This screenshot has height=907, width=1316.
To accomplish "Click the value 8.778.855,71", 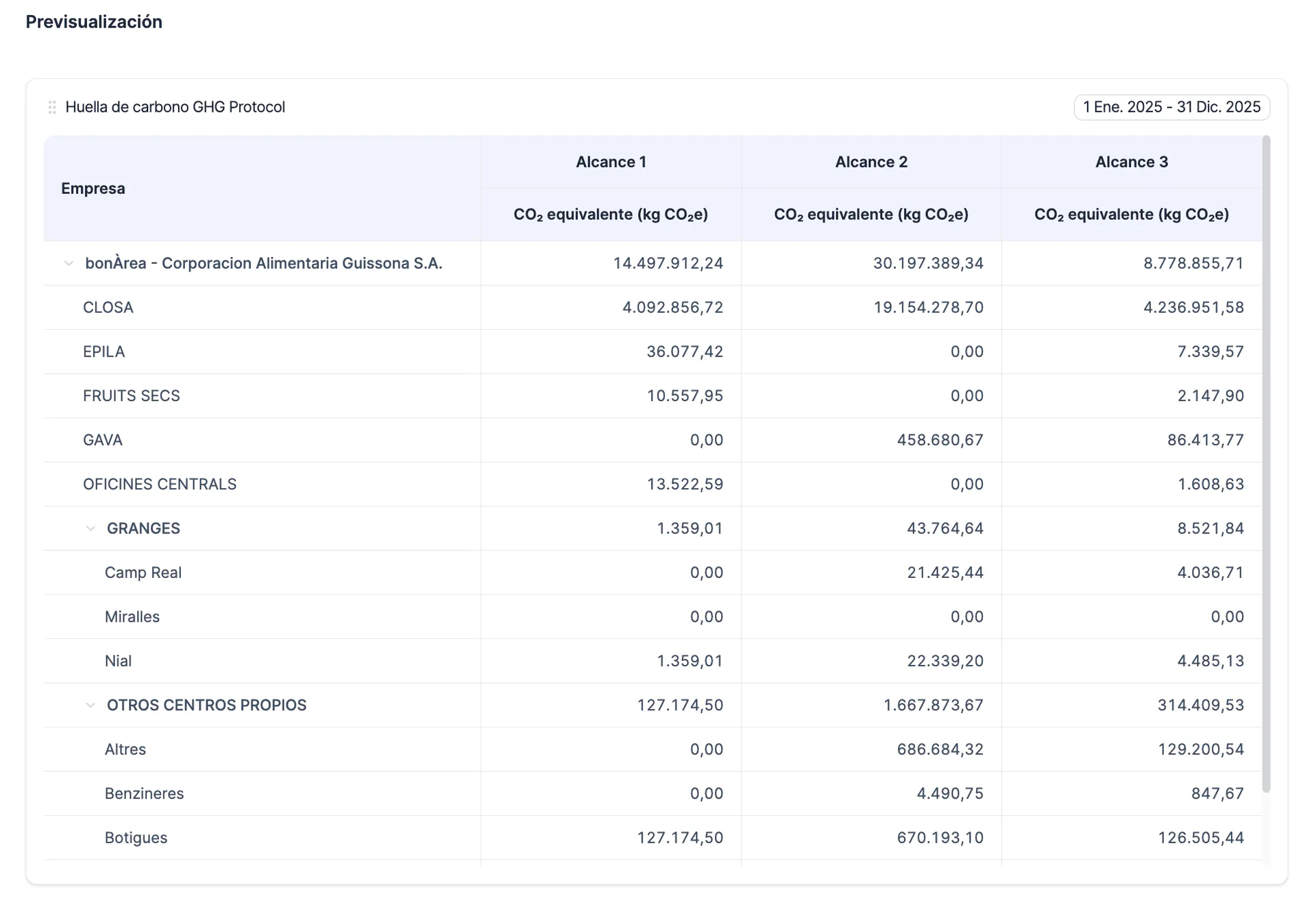I will coord(1194,263).
